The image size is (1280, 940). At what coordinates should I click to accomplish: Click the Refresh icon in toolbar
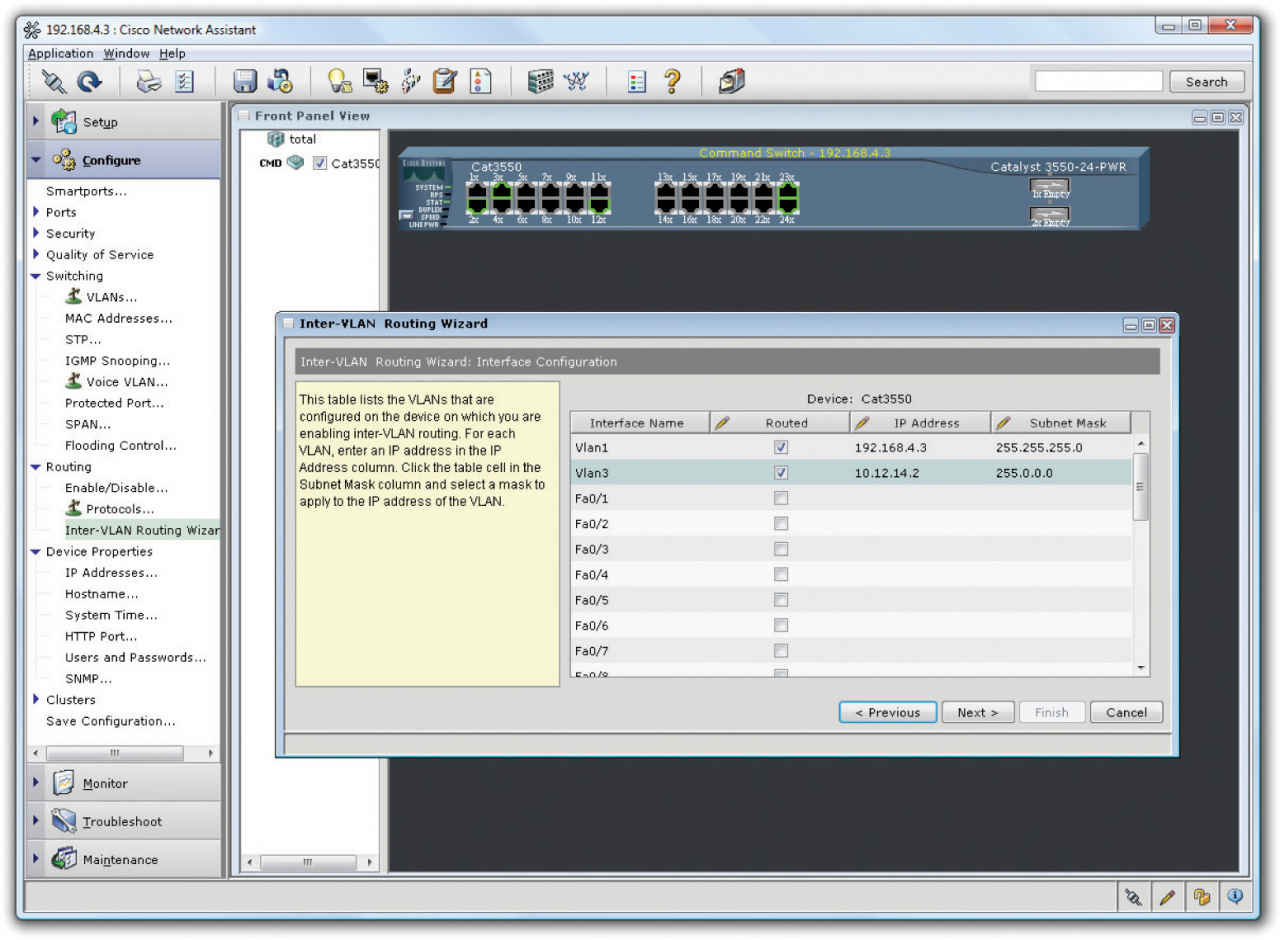(x=89, y=82)
